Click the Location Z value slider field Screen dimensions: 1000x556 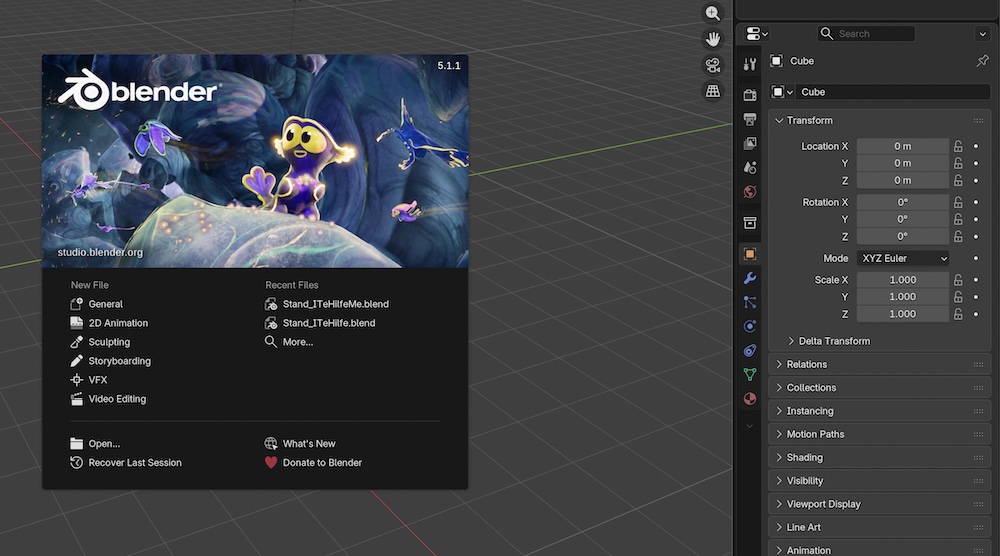click(903, 180)
